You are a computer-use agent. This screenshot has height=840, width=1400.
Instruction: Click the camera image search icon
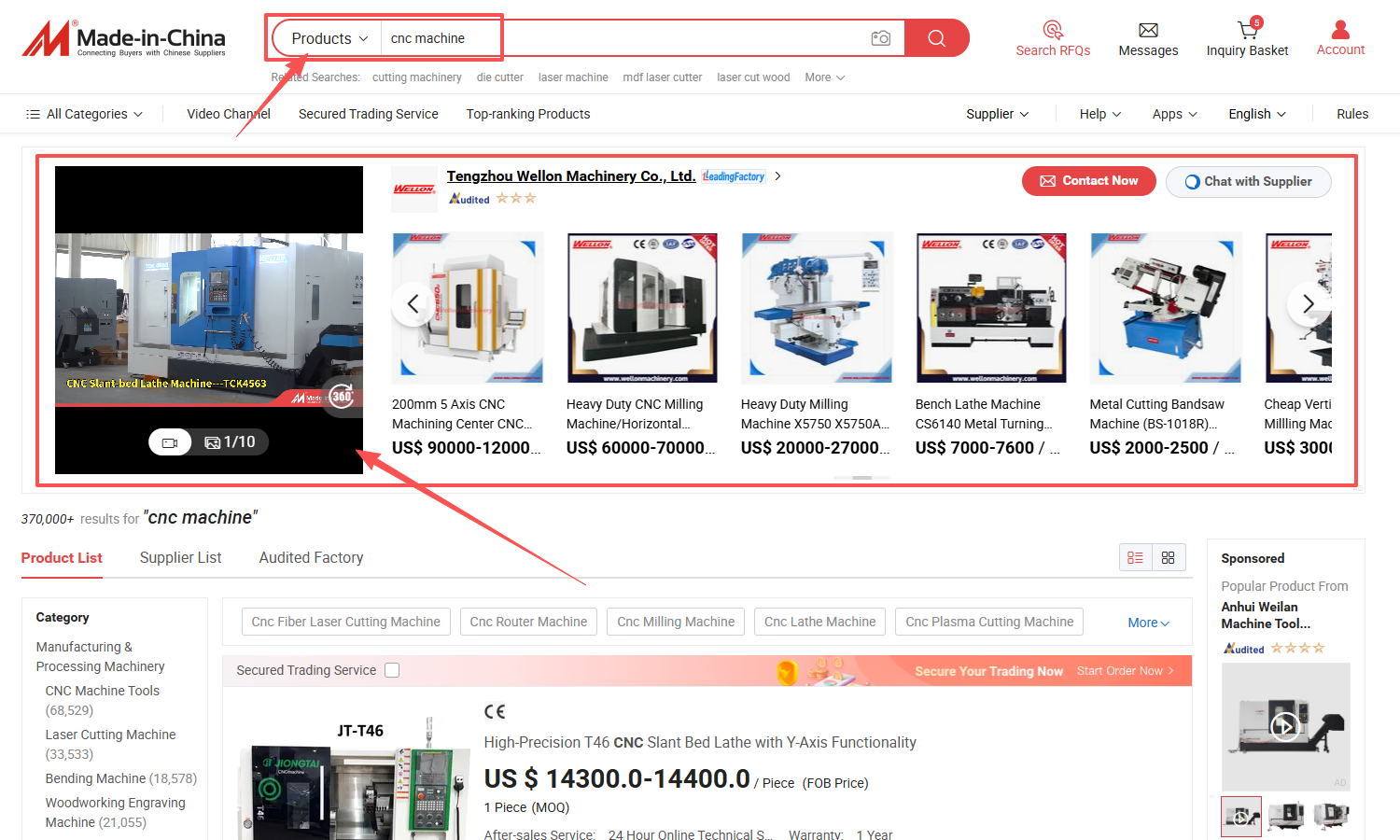point(880,38)
